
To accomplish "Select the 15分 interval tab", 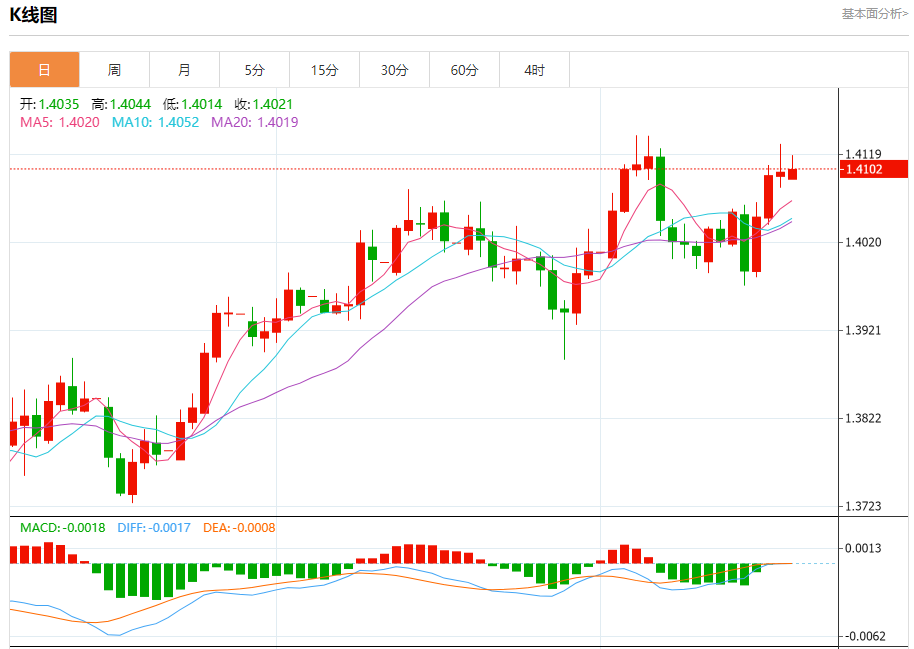I will point(324,70).
